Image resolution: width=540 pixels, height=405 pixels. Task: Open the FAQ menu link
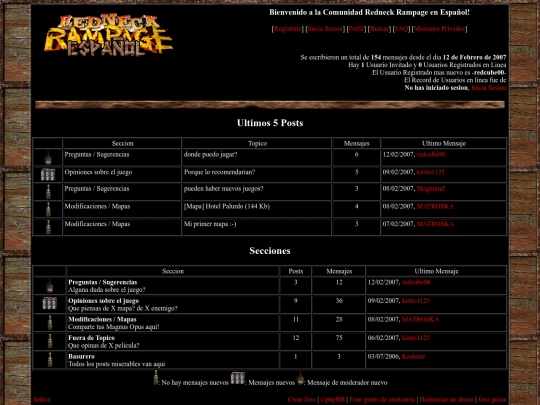coord(401,29)
